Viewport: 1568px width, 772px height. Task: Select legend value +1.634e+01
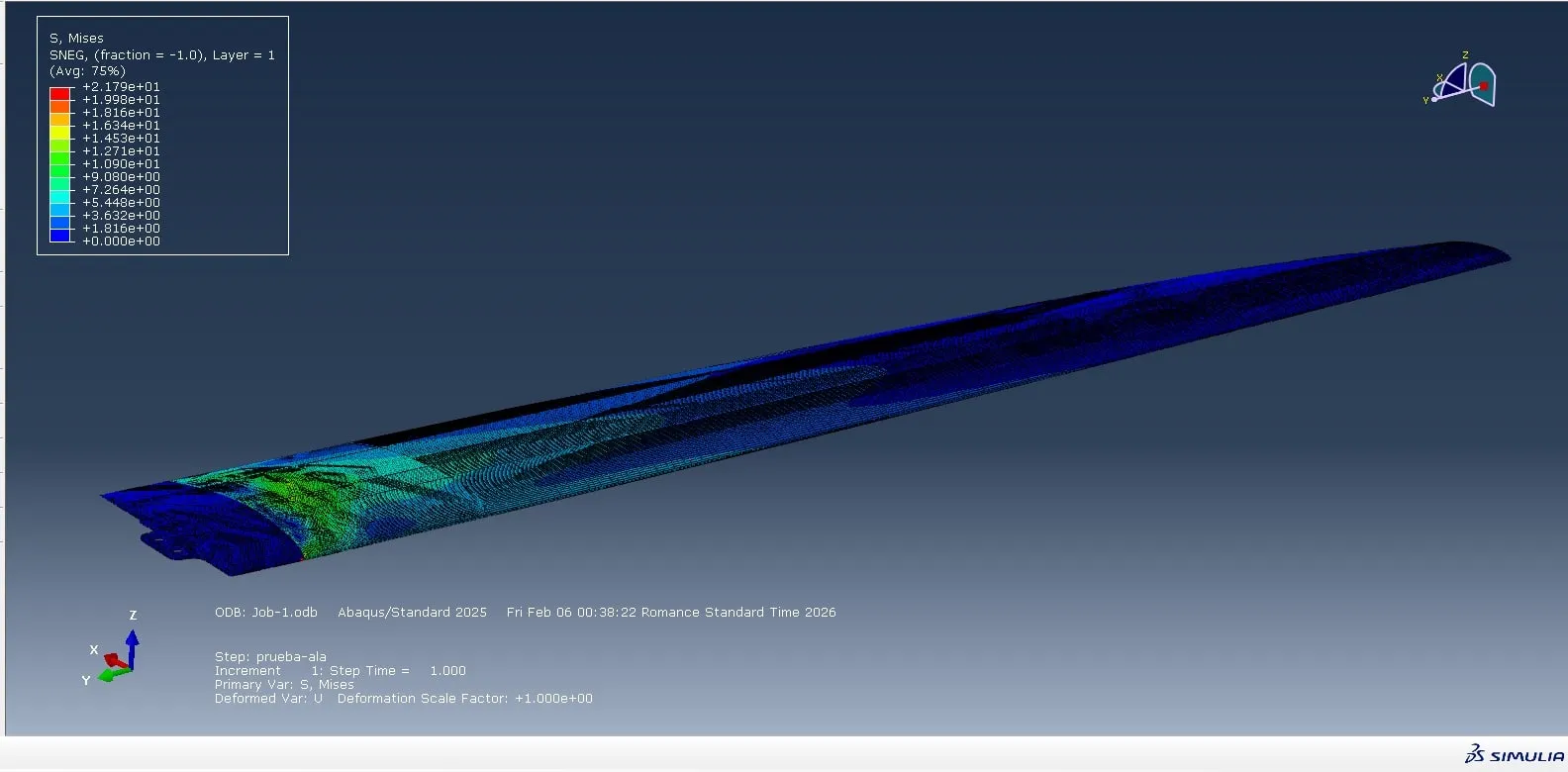[121, 126]
